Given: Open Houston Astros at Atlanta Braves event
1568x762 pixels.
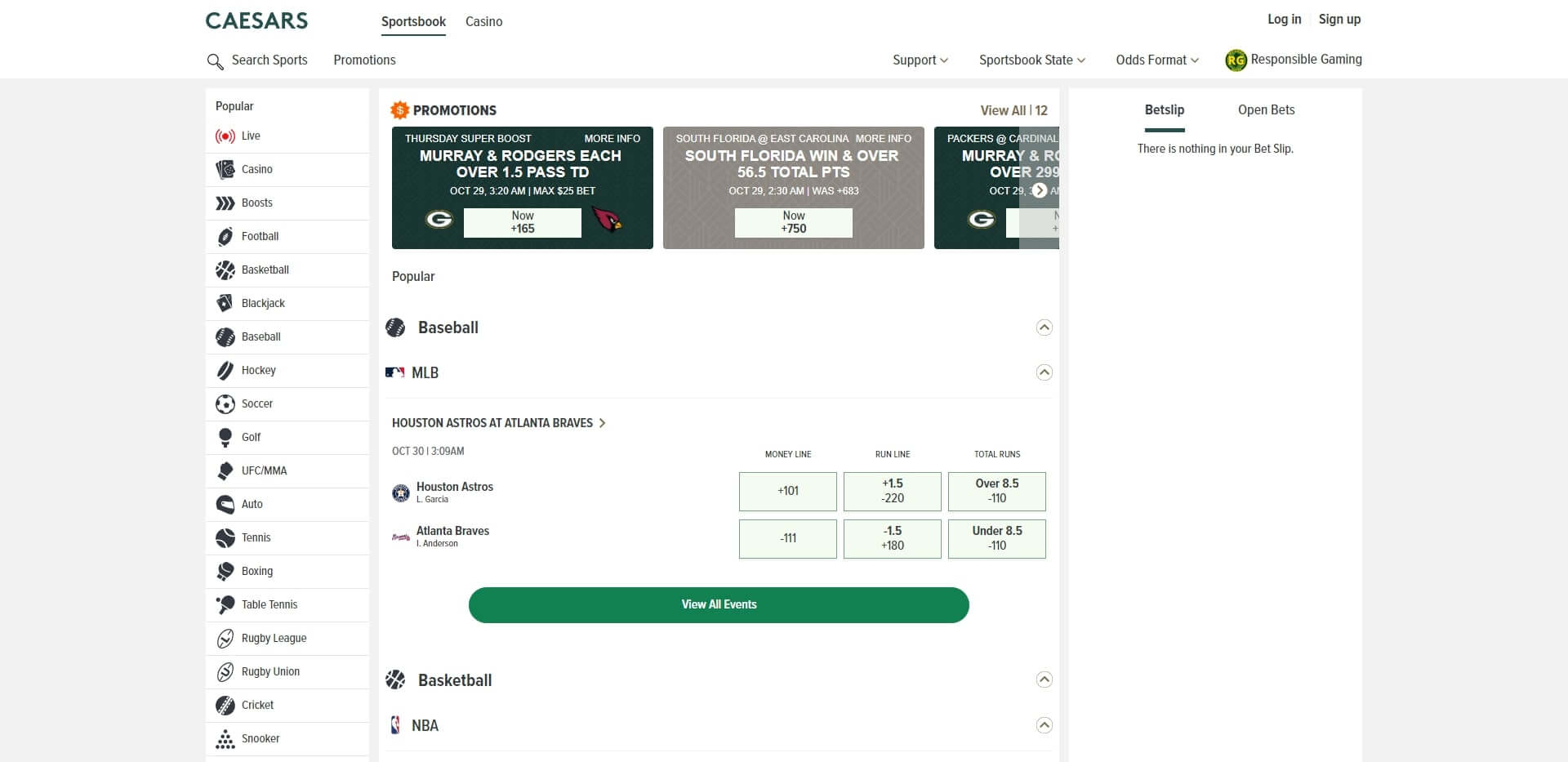Looking at the screenshot, I should click(x=499, y=423).
